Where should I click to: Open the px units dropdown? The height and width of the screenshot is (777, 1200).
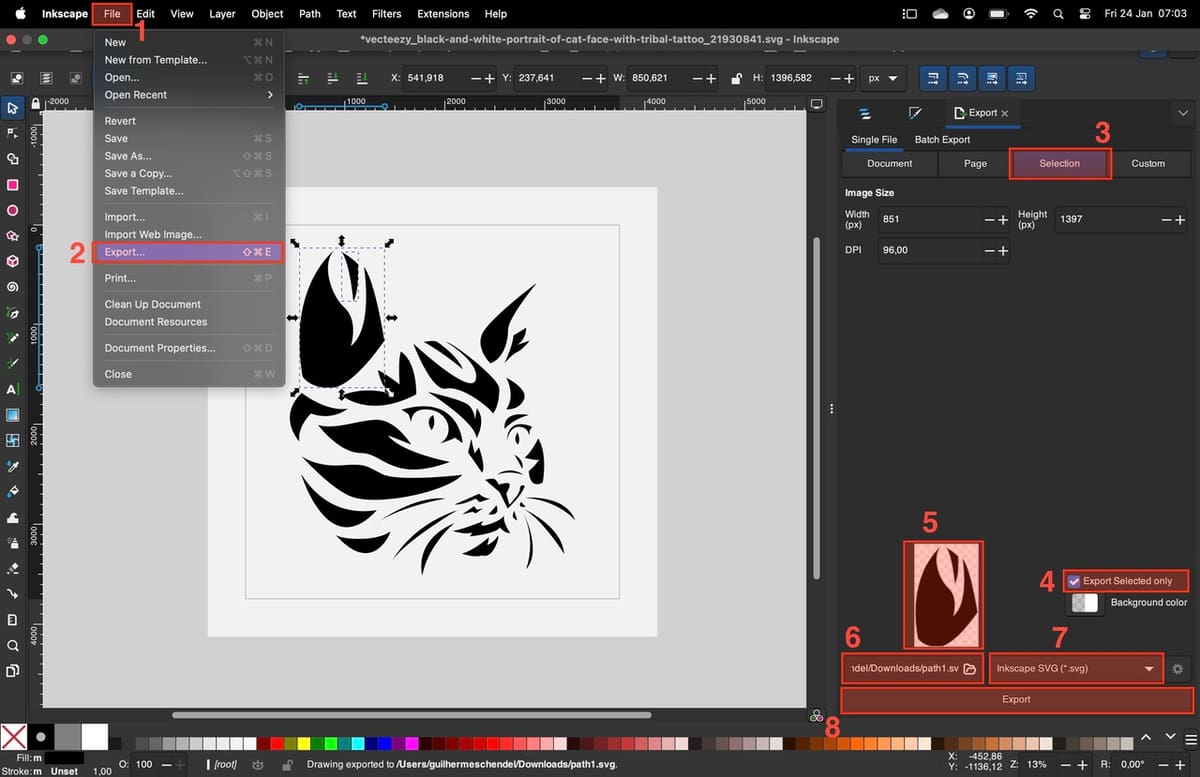pyautogui.click(x=882, y=78)
